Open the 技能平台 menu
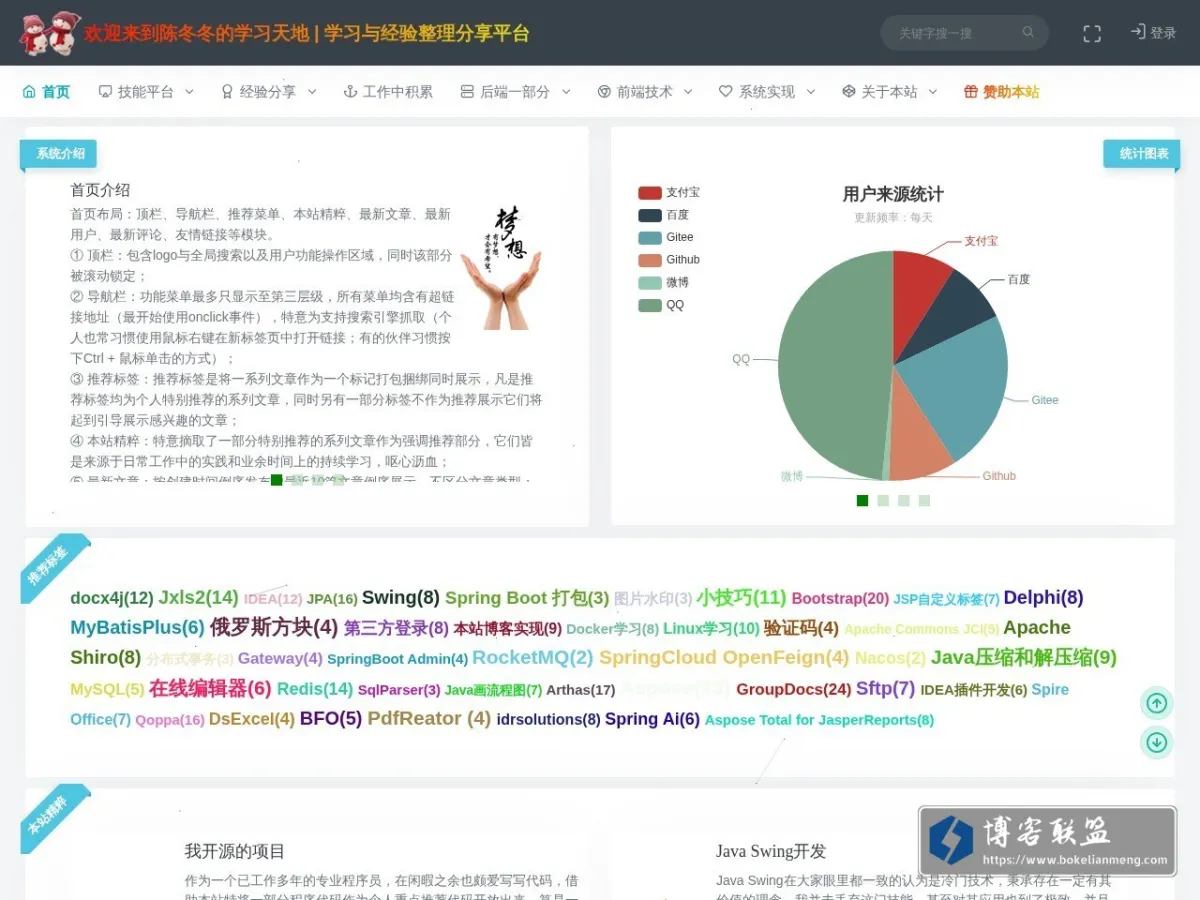The height and width of the screenshot is (900, 1200). pos(146,92)
